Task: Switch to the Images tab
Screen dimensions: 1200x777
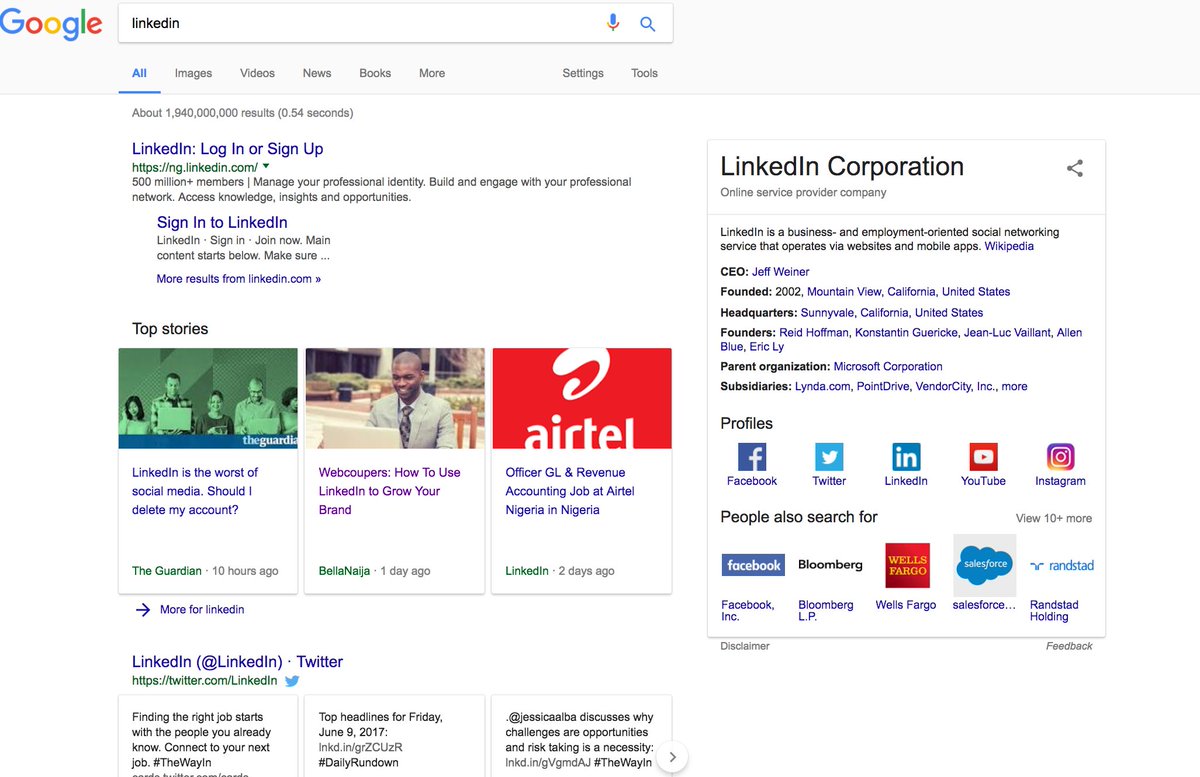Action: [x=193, y=73]
